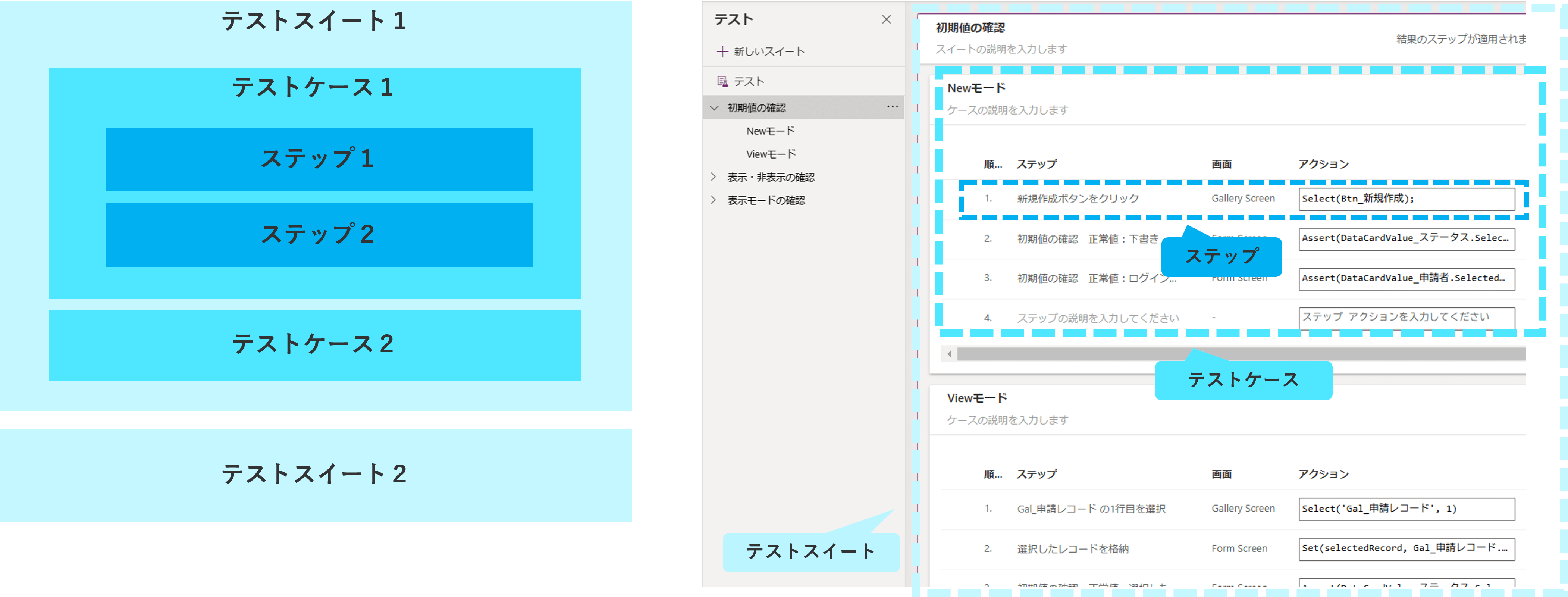The image size is (1568, 597).
Task: Edit the Set(selectedRecord, Gal_申請レコード action field
Action: [1406, 549]
